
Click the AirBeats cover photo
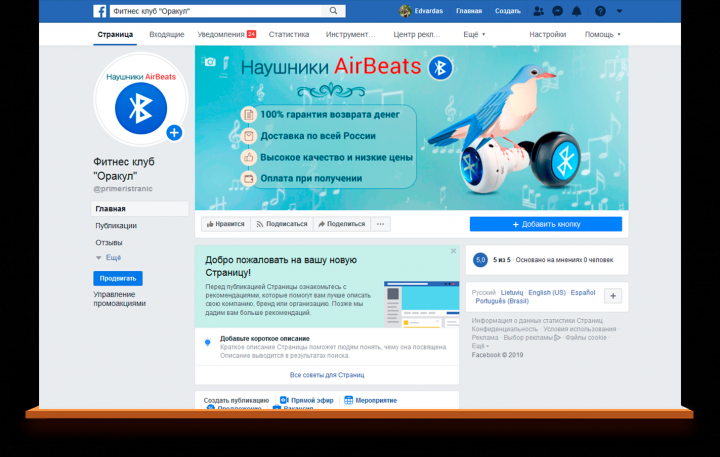tap(411, 128)
